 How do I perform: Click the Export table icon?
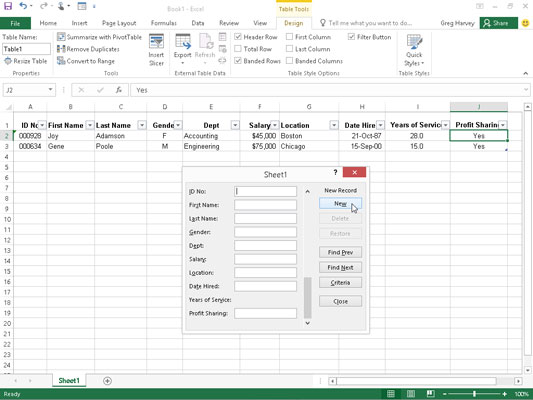click(183, 50)
